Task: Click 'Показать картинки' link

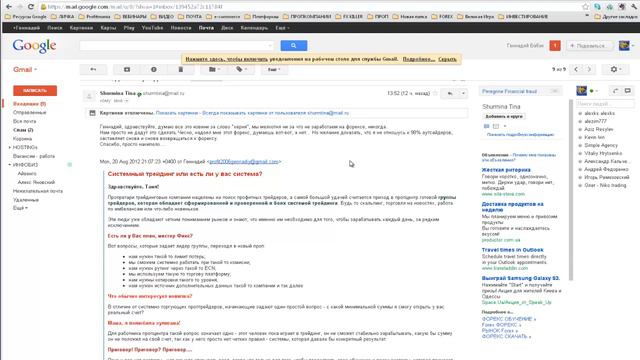Action: tap(177, 113)
